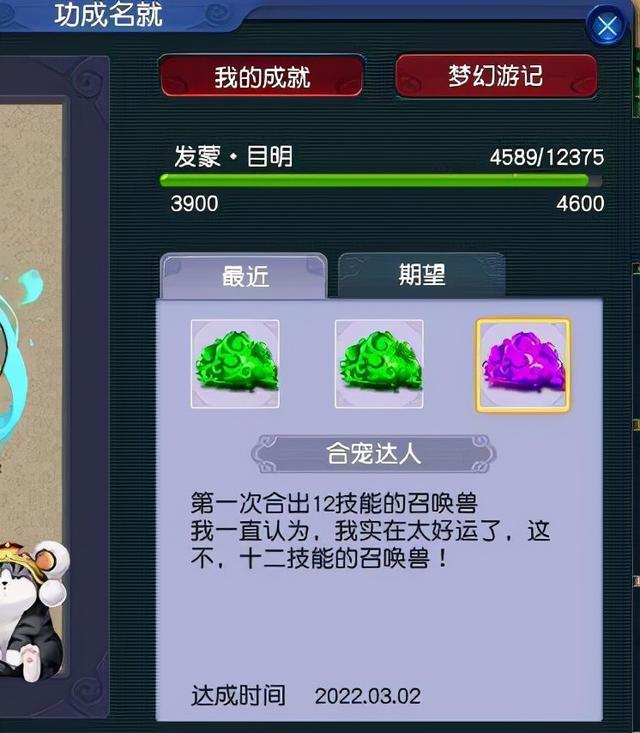
Task: Click the 4589/12375 points counter
Action: point(547,157)
